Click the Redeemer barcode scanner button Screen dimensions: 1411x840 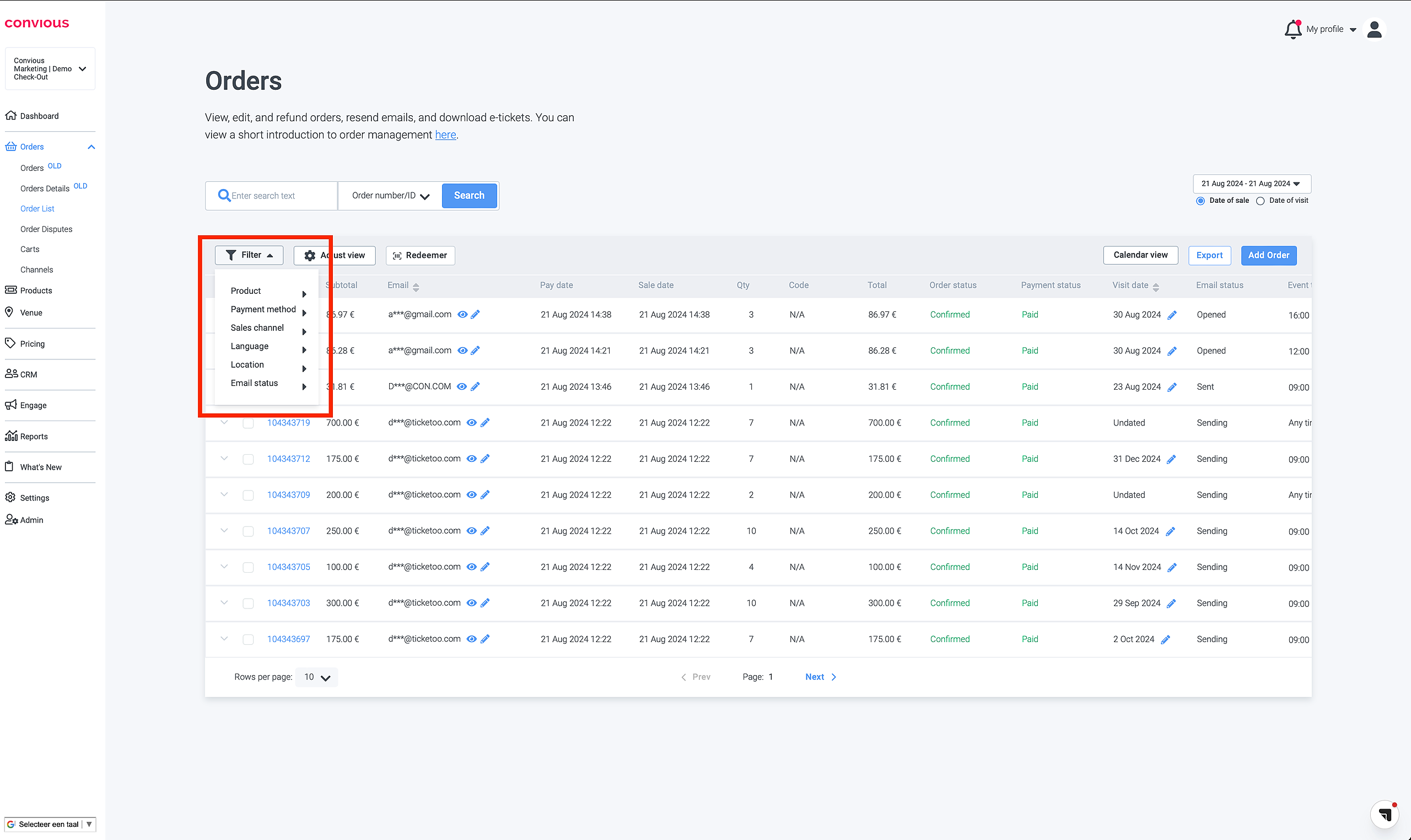420,255
